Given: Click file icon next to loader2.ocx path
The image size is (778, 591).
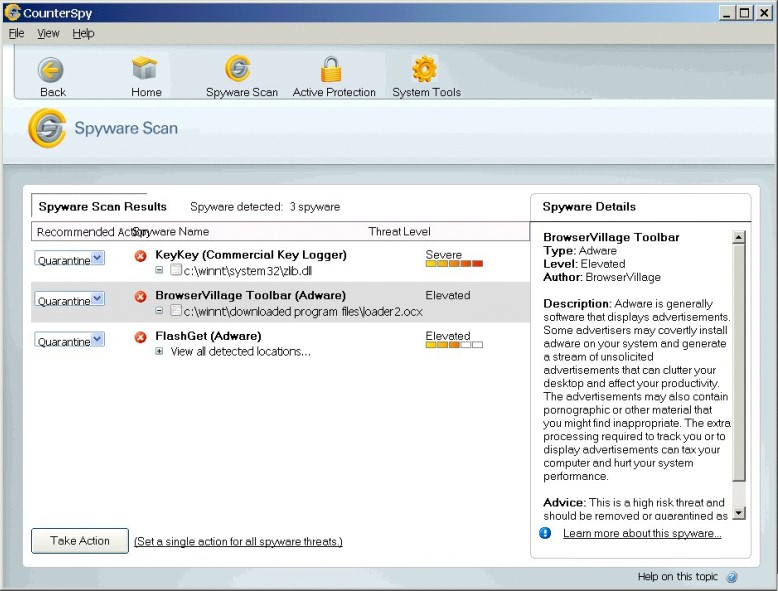Looking at the screenshot, I should click(176, 311).
